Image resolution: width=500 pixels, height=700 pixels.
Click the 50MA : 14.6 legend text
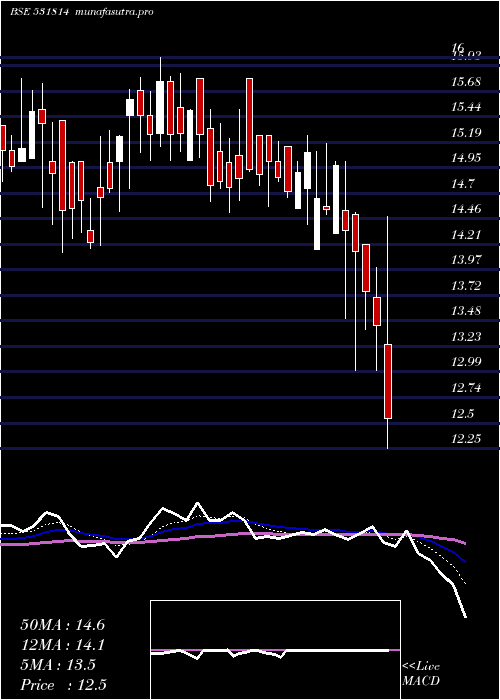pos(62,625)
